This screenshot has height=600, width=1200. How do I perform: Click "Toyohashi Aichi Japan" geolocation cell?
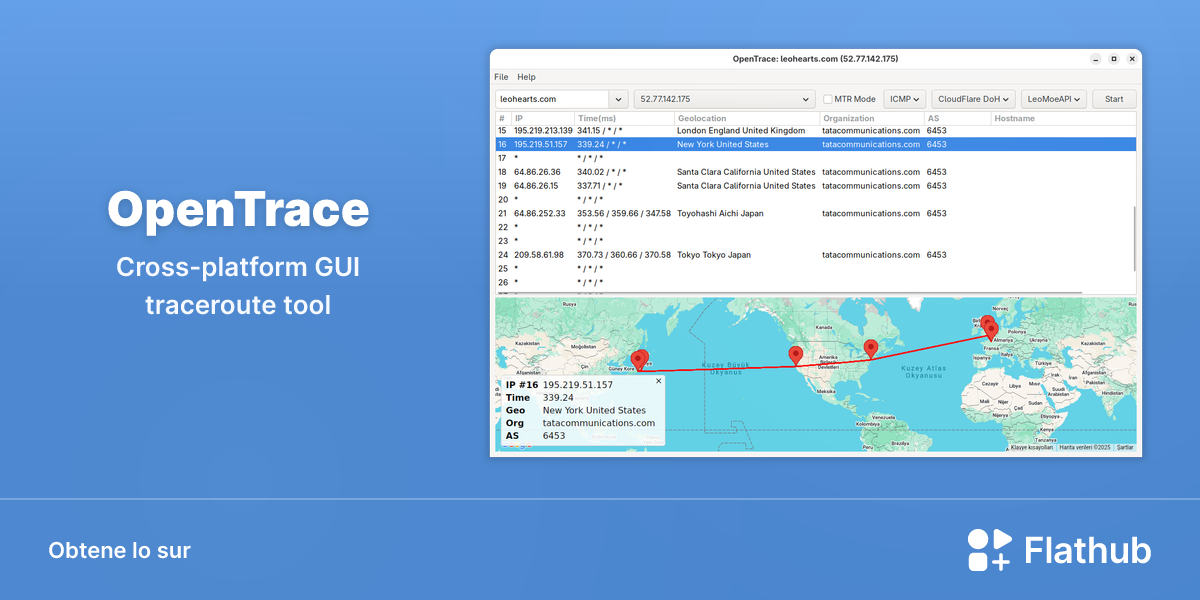(722, 213)
